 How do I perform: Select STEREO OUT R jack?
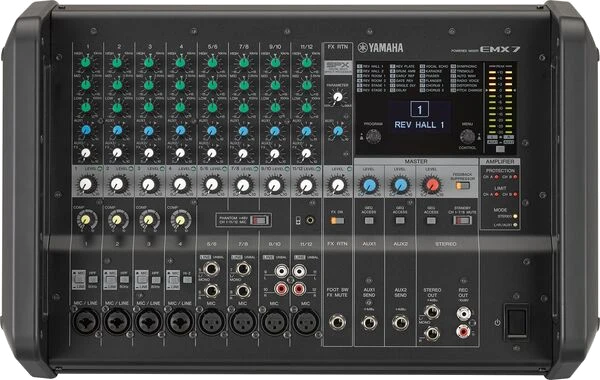[432, 334]
